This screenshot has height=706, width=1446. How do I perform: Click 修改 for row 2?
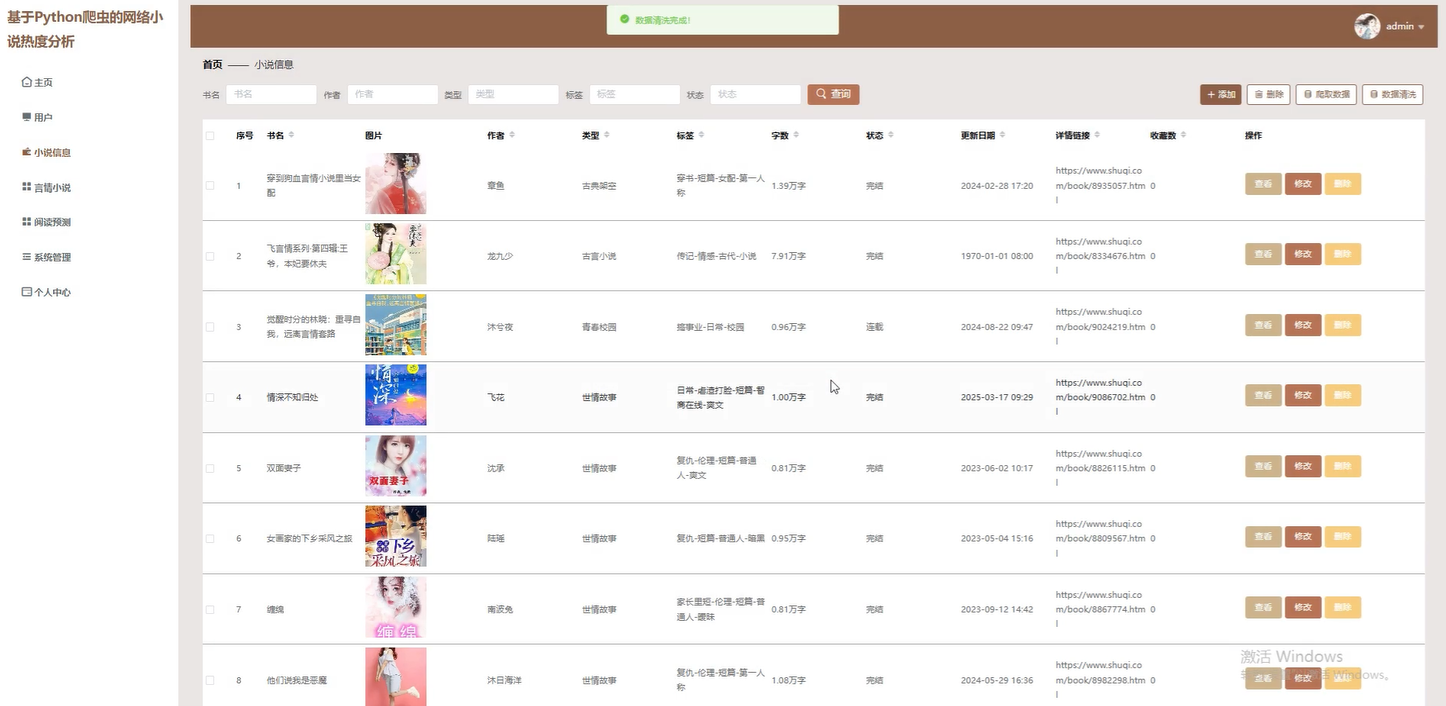tap(1303, 254)
